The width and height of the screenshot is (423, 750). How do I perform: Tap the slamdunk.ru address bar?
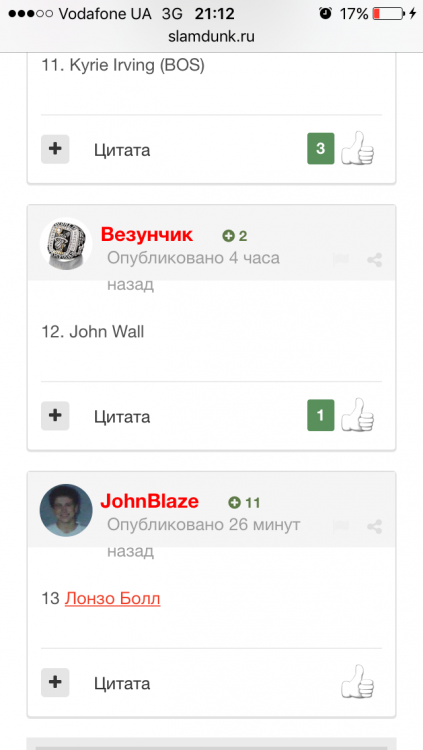pyautogui.click(x=212, y=36)
